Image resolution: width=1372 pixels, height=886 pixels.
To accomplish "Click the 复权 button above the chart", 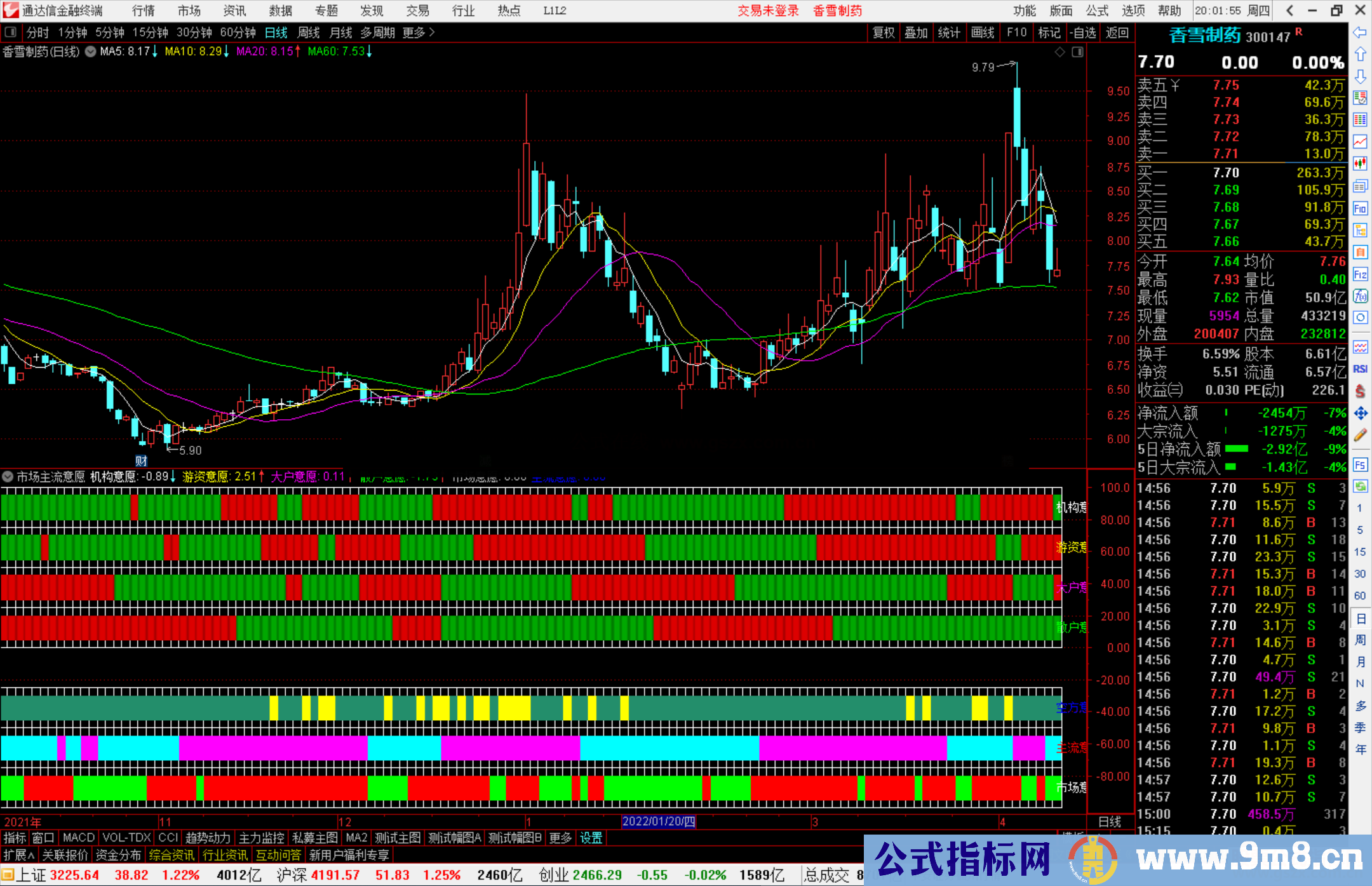I will tap(883, 32).
